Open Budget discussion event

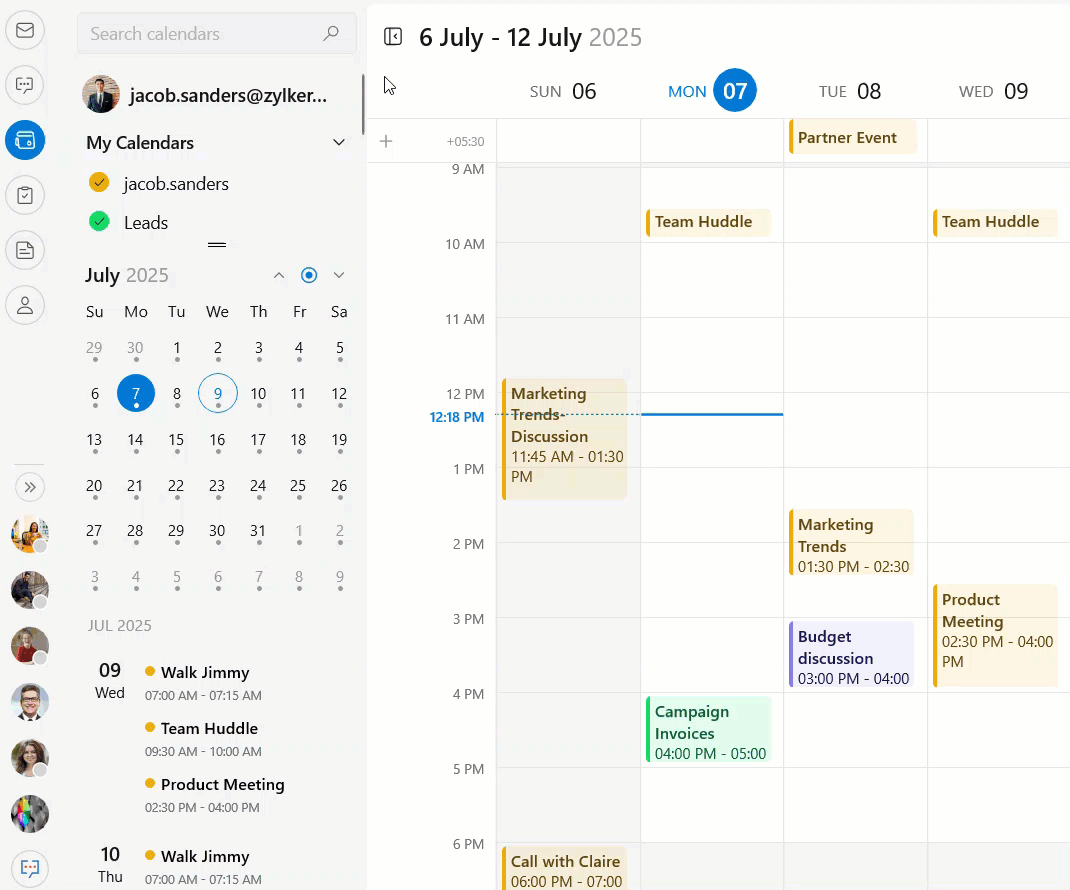[x=851, y=654]
